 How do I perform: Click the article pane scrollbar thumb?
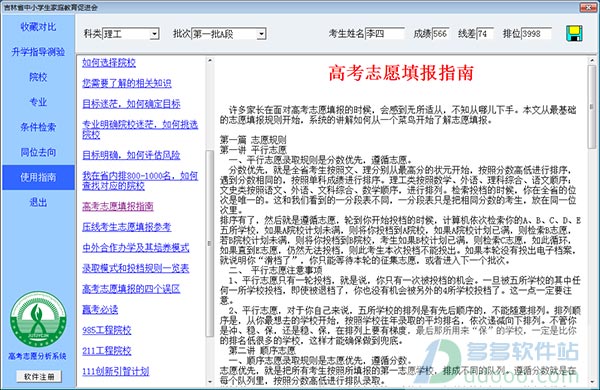pyautogui.click(x=592, y=107)
